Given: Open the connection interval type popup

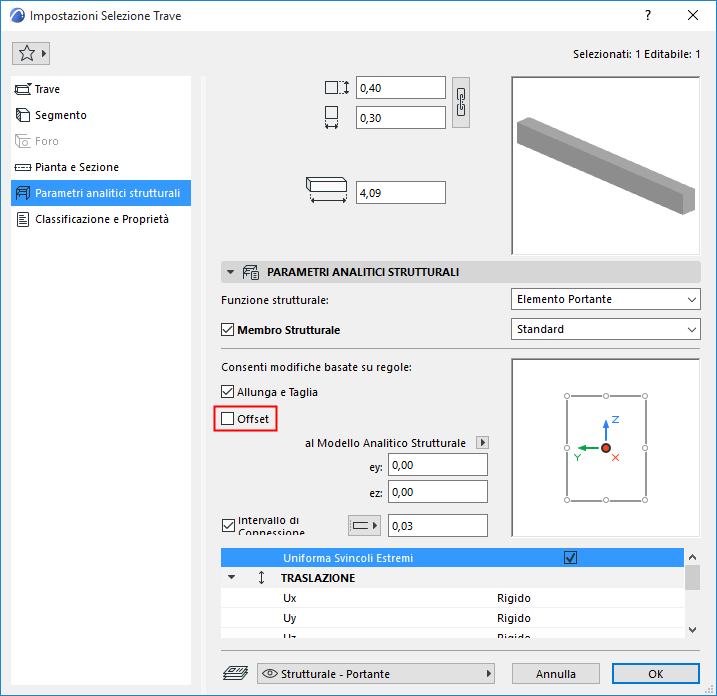Looking at the screenshot, I should point(364,525).
